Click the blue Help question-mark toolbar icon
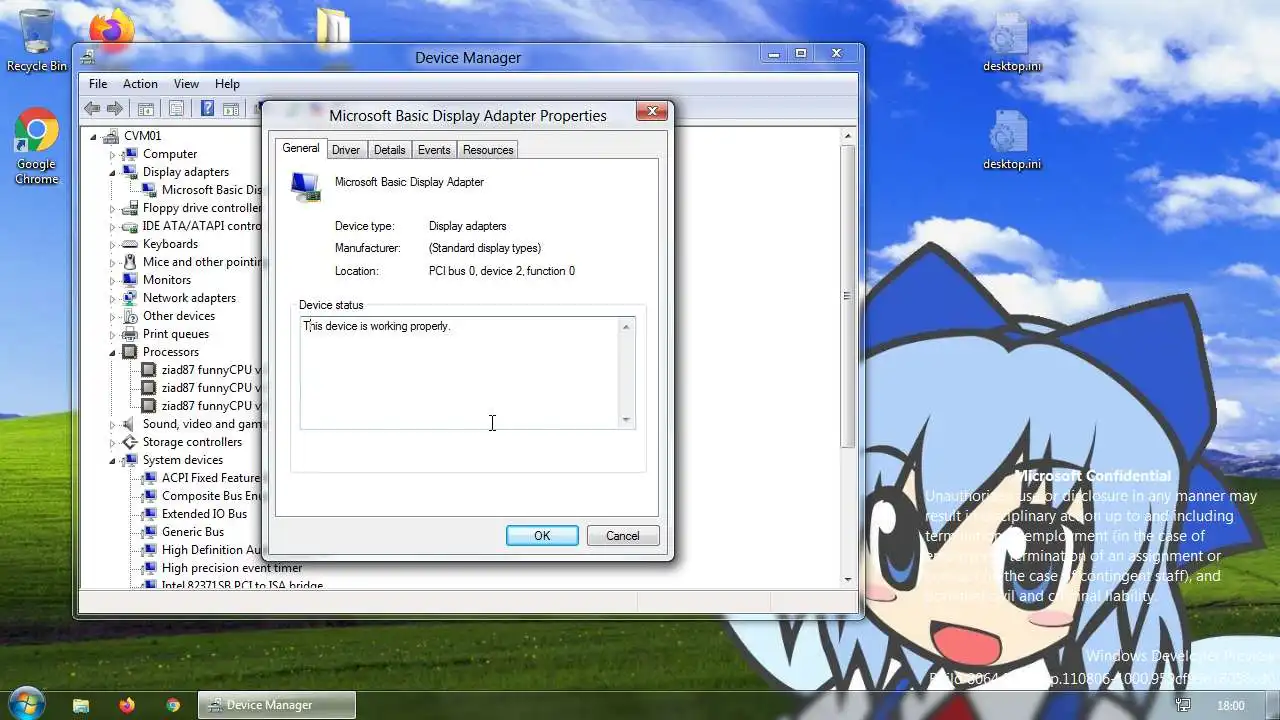Image resolution: width=1280 pixels, height=720 pixels. point(207,109)
